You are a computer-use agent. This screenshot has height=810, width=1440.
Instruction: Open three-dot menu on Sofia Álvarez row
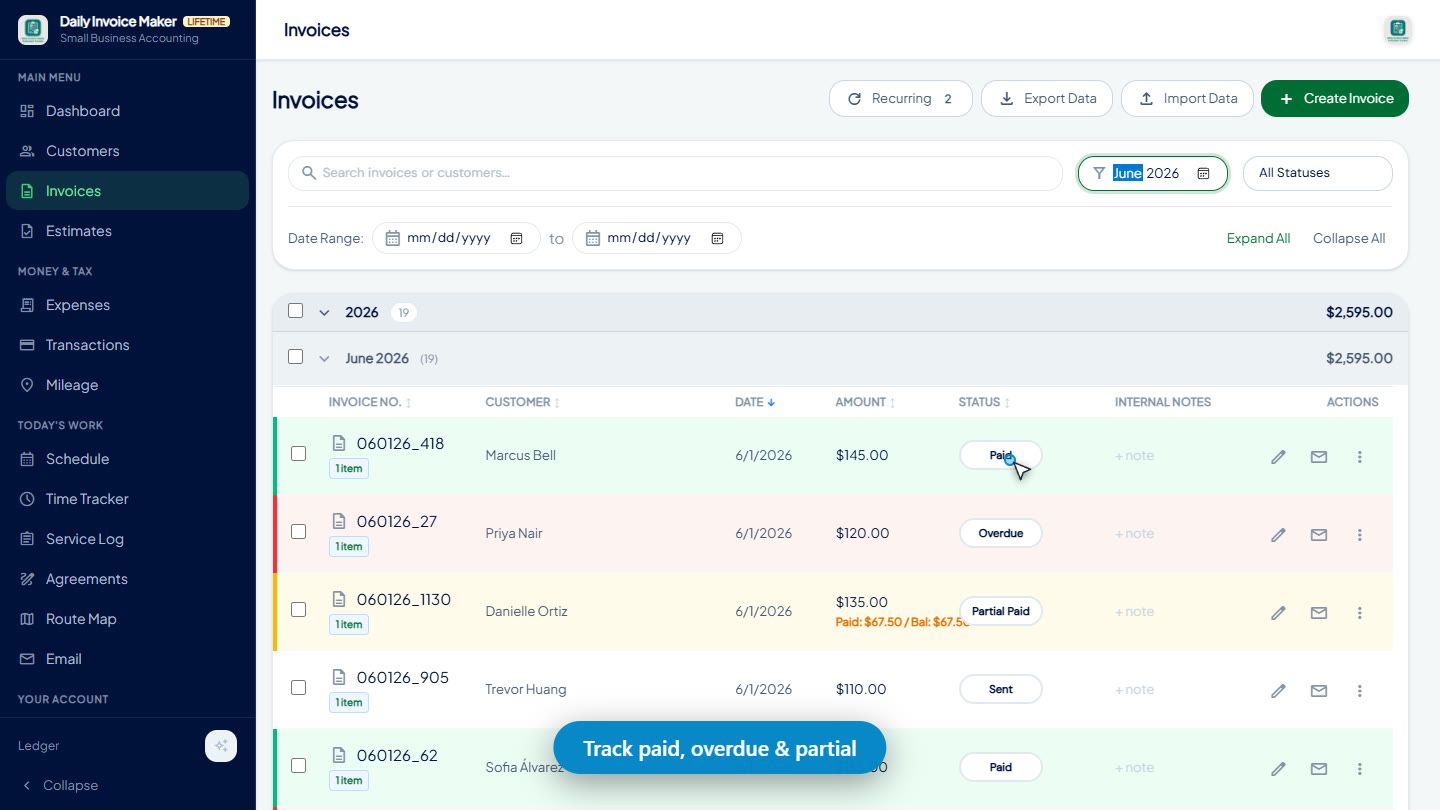coord(1360,769)
